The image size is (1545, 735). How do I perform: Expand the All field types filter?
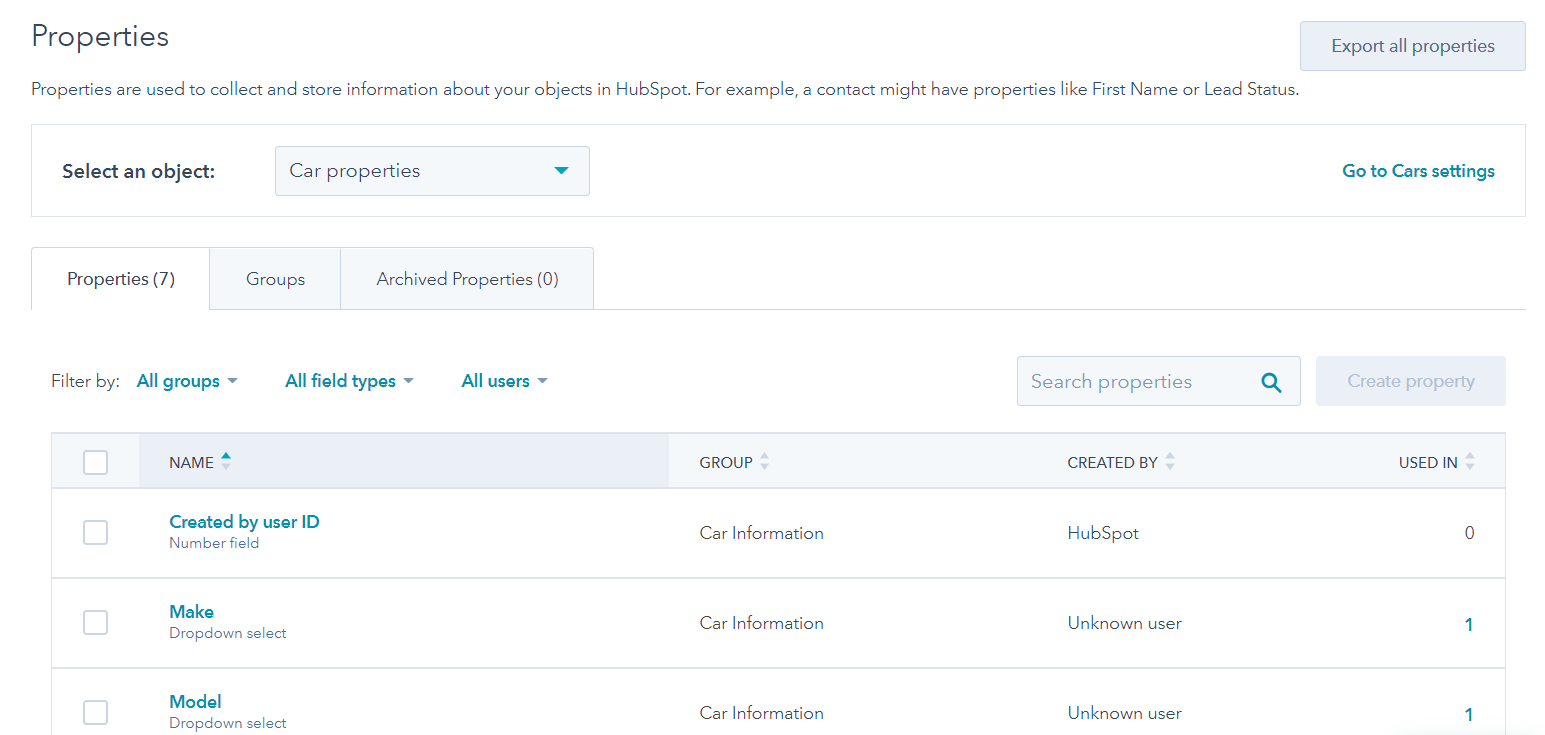pos(349,381)
